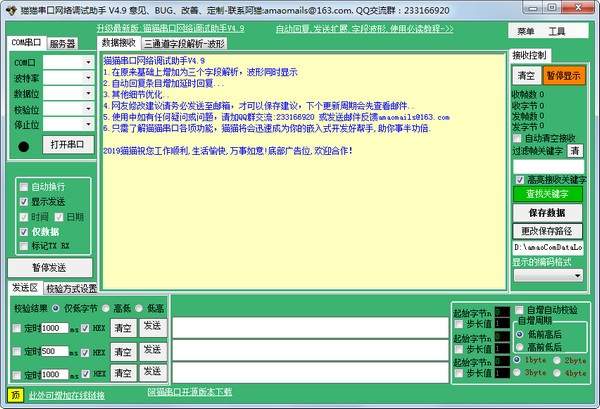Image resolution: width=600 pixels, height=409 pixels.
Task: Click the app icon in the title bar
Action: click(11, 8)
